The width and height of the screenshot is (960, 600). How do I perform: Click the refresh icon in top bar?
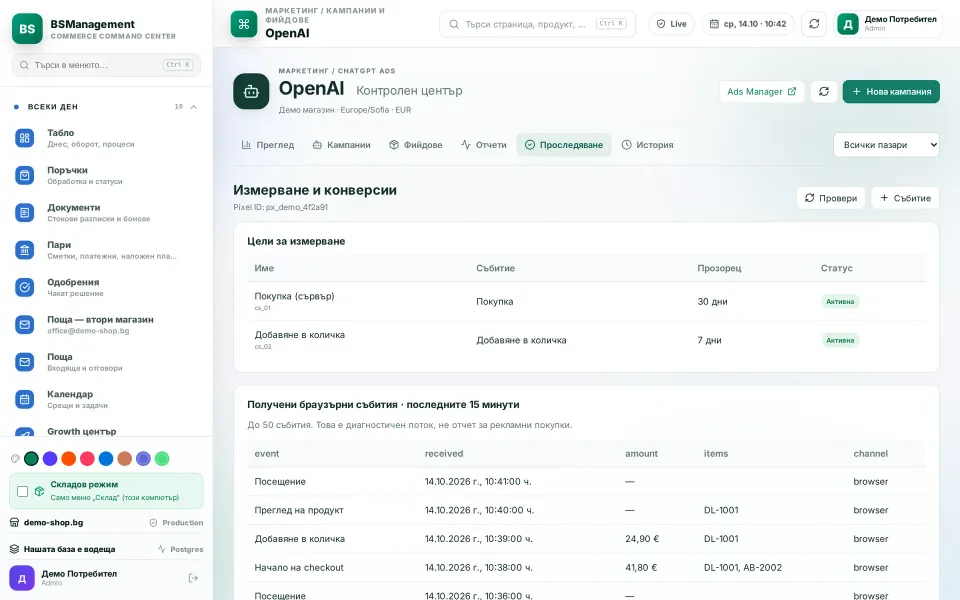814,24
